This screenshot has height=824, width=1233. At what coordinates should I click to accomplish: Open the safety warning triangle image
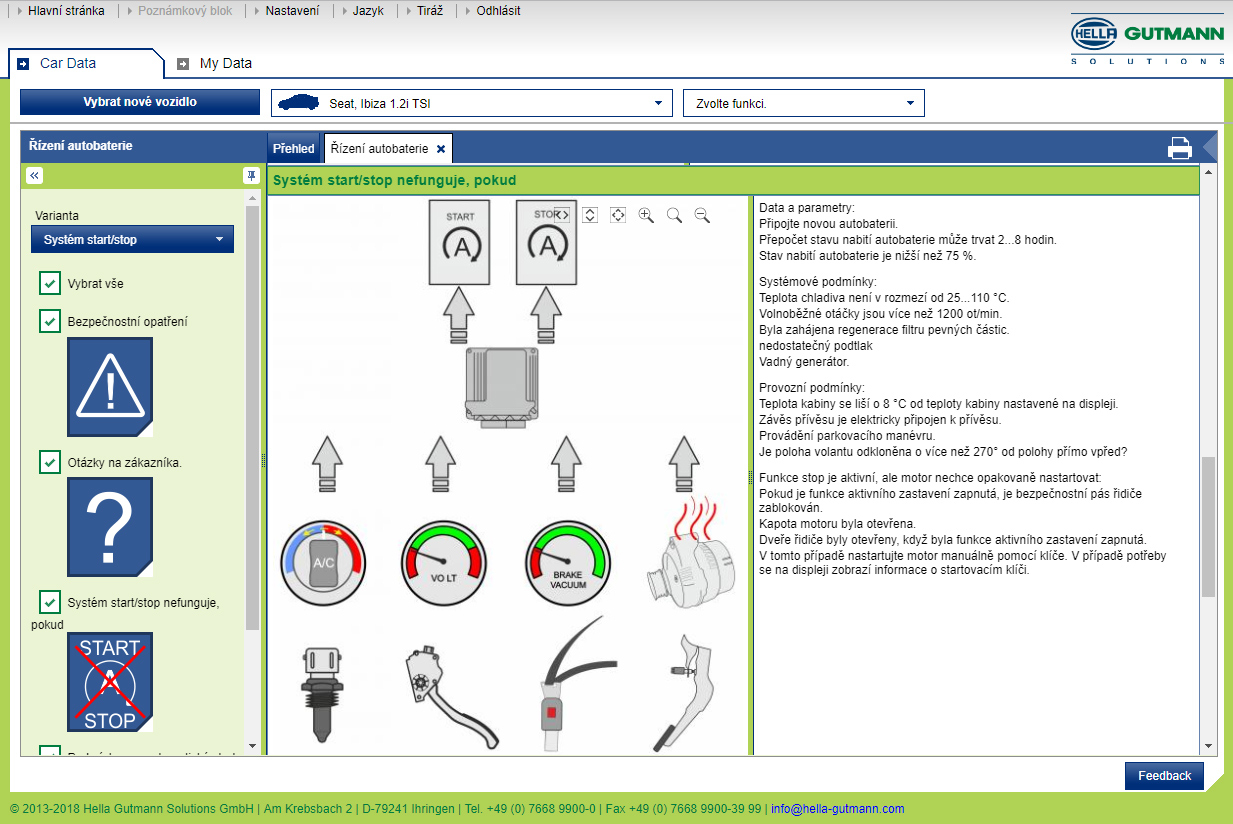pos(110,387)
